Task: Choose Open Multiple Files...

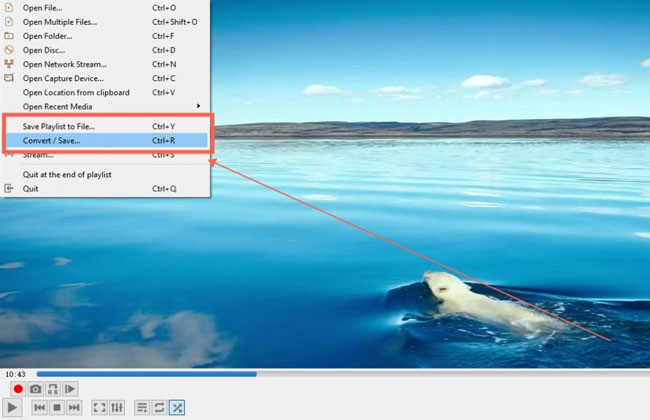Action: (x=105, y=22)
